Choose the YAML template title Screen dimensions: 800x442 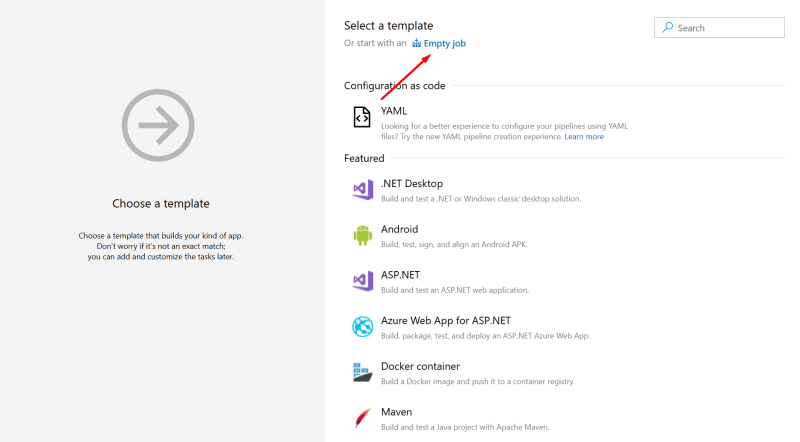pyautogui.click(x=394, y=111)
